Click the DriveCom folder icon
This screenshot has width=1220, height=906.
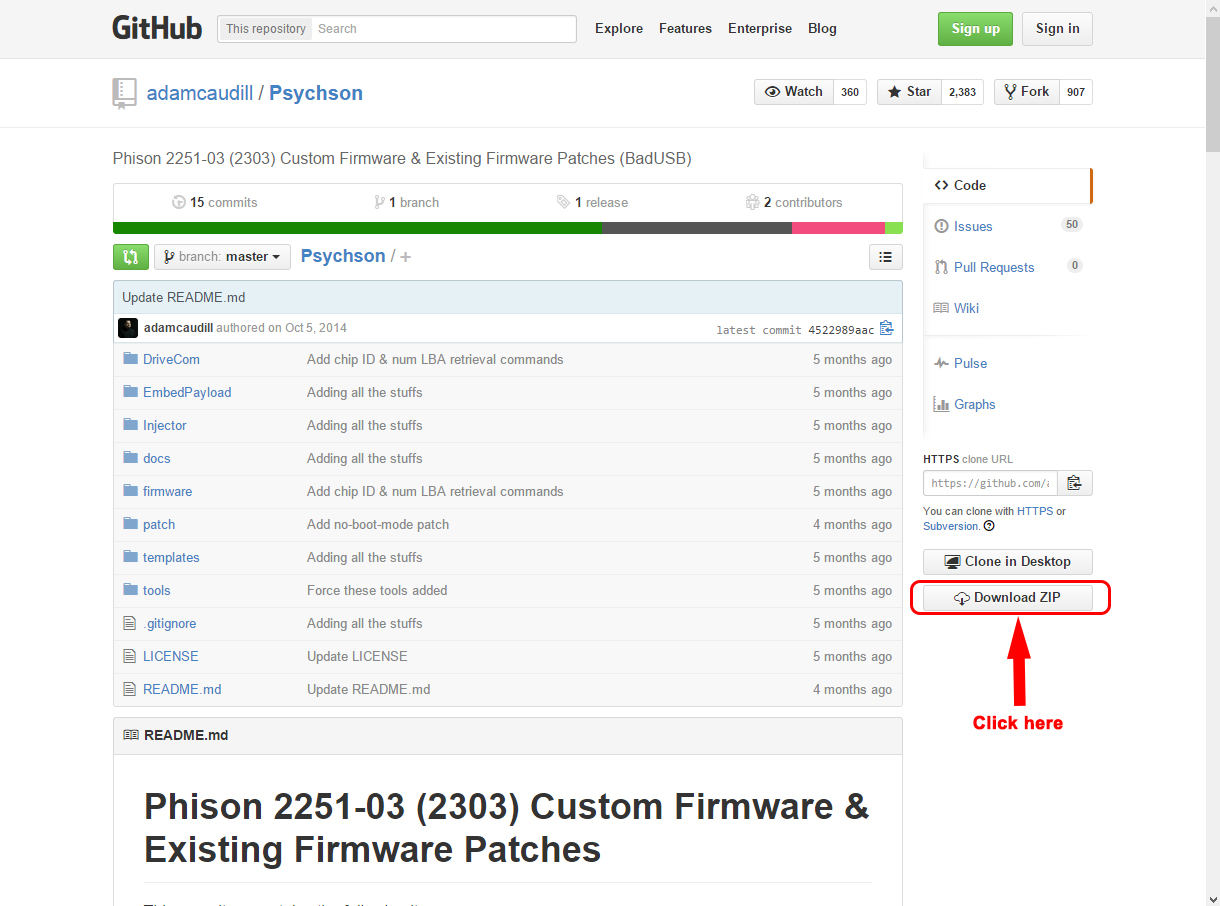coord(130,359)
